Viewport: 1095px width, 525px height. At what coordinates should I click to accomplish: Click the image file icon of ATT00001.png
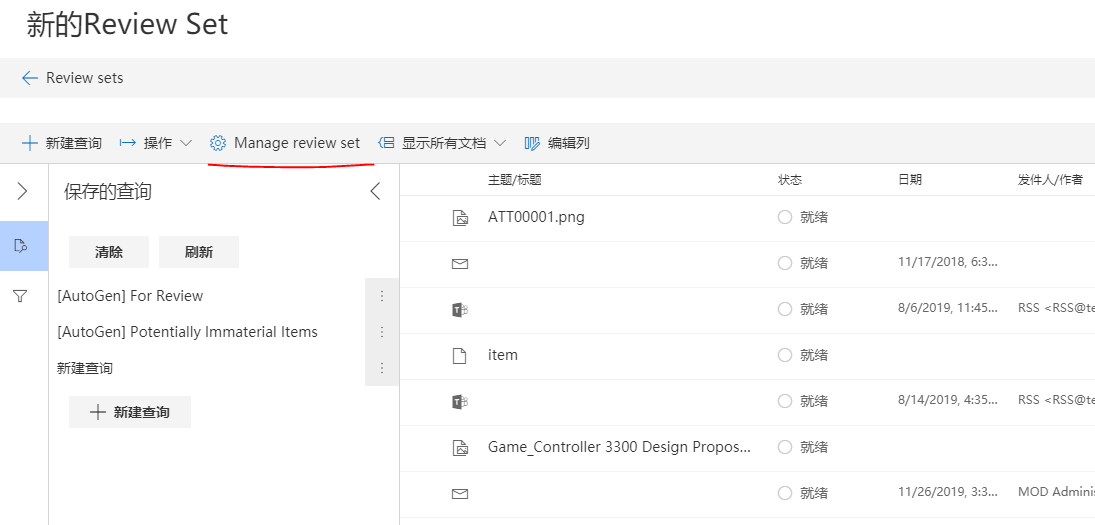point(460,218)
